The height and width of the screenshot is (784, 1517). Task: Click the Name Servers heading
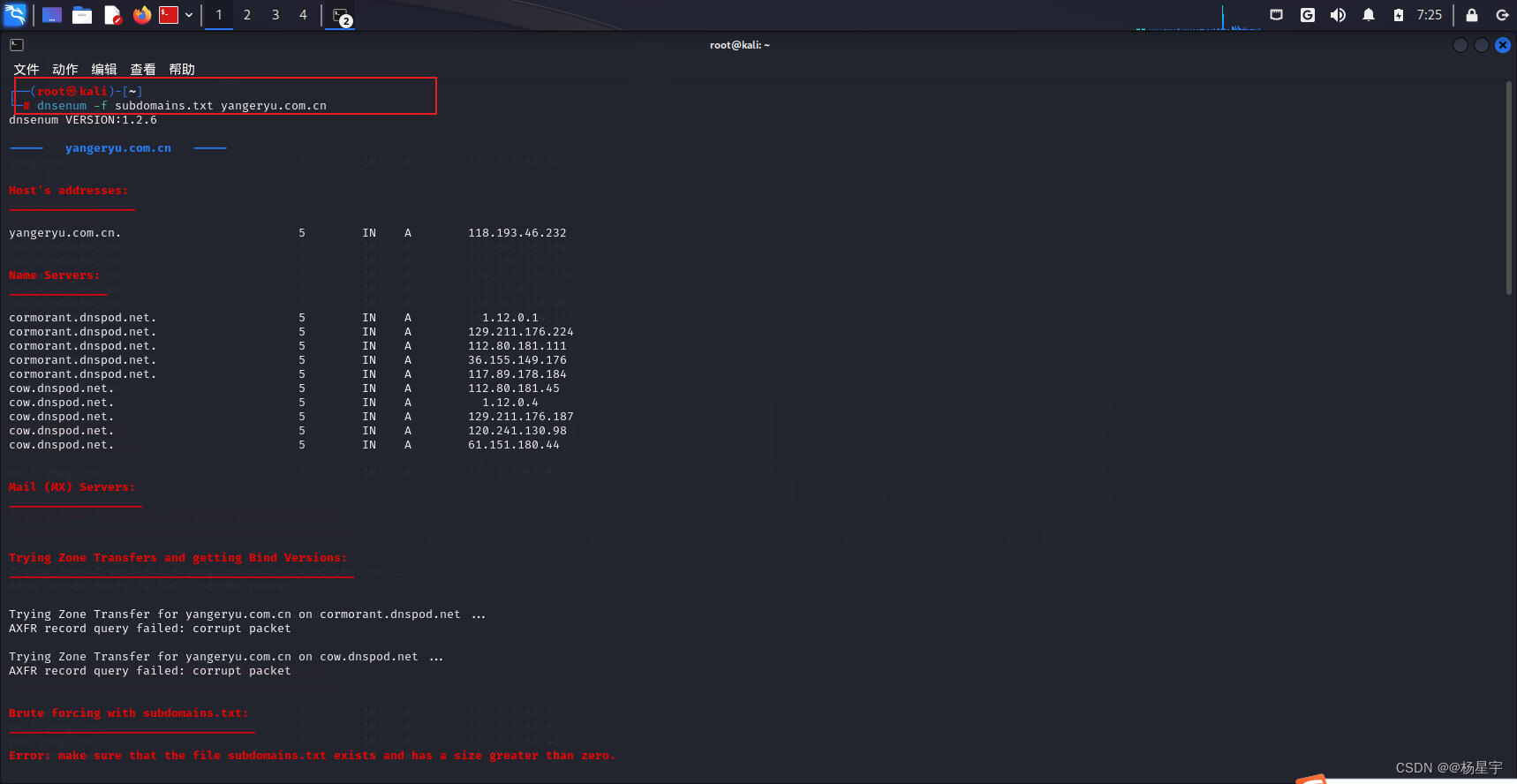tap(55, 275)
